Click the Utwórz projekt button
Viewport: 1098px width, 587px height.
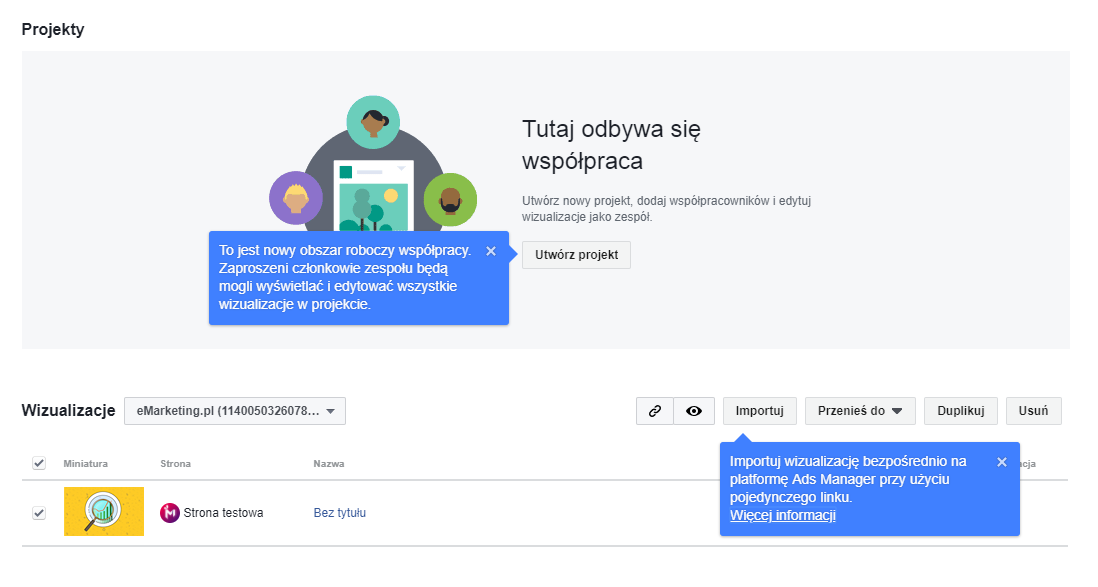click(x=576, y=255)
